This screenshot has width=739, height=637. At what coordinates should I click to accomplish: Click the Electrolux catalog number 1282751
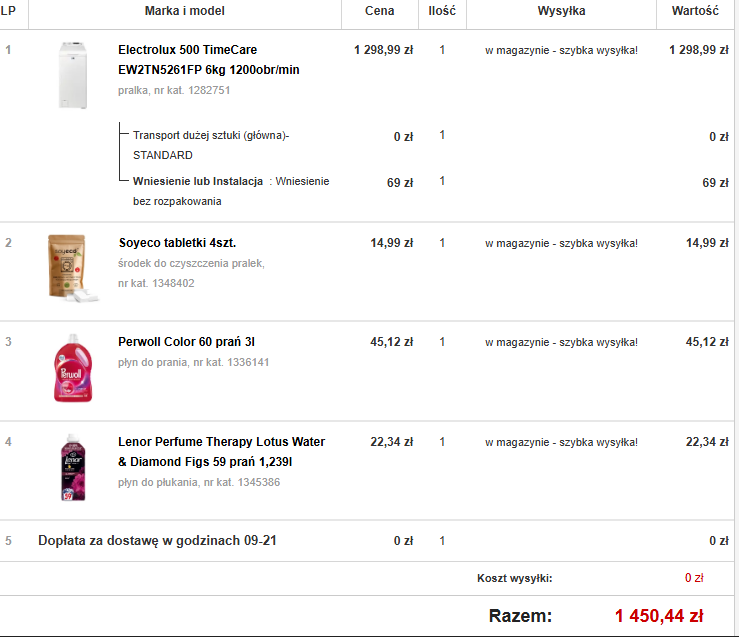[x=208, y=90]
